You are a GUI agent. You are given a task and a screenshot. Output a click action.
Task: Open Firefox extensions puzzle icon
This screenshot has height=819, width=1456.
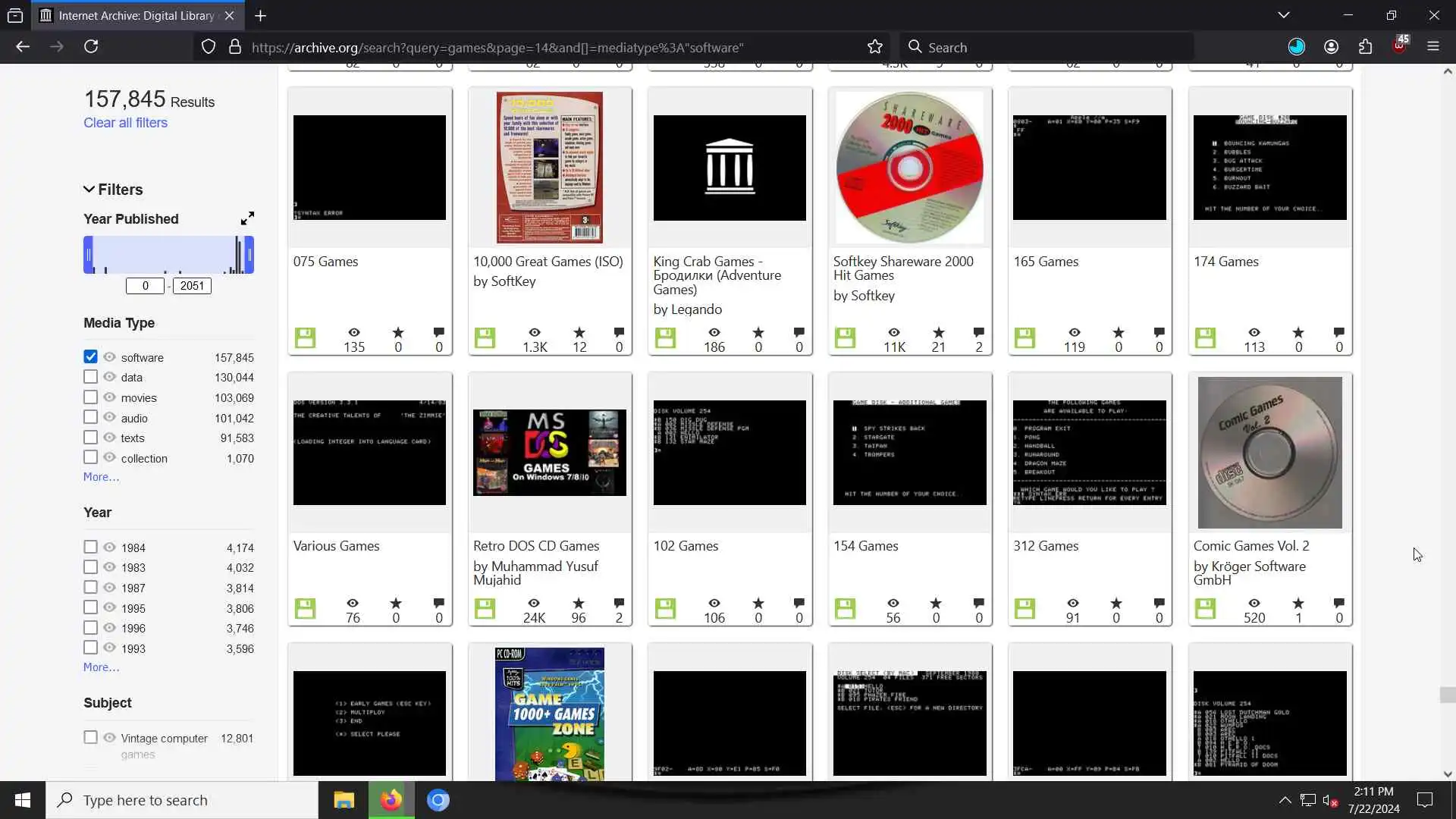coord(1365,47)
